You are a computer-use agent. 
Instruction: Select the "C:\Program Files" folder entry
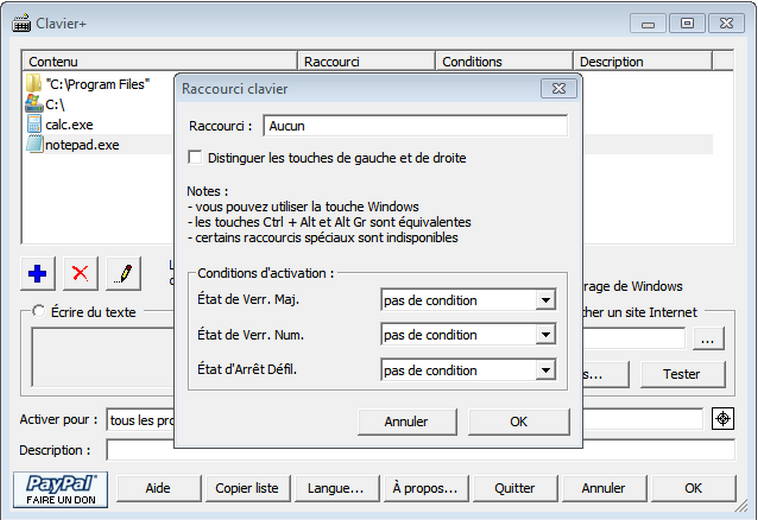[97, 84]
